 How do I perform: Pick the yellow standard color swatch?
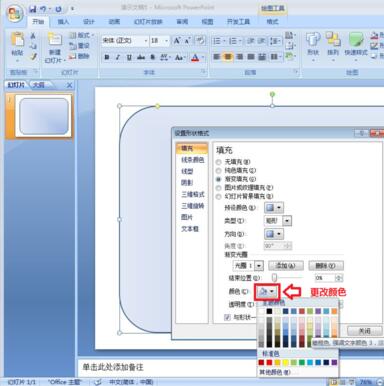tap(286, 362)
